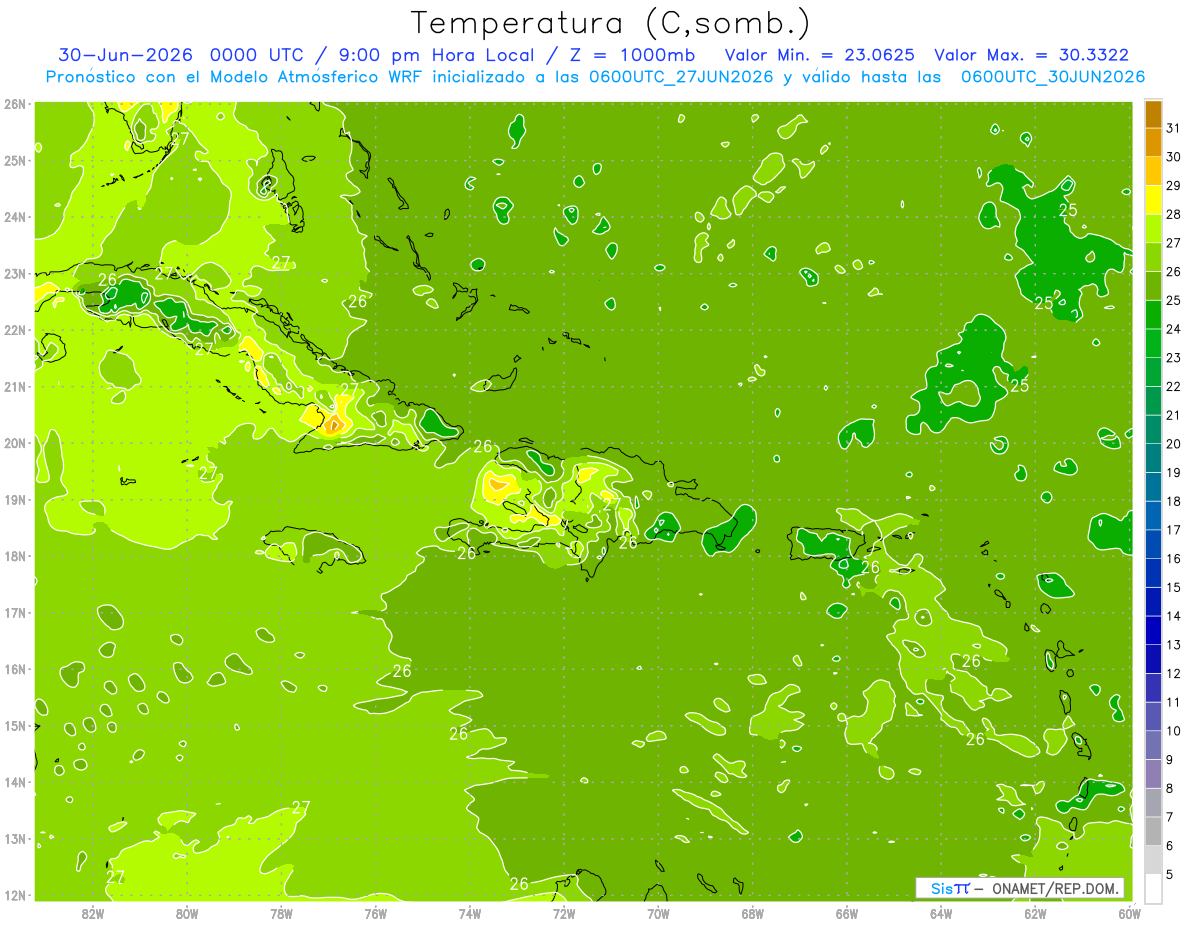
Task: Click the valid-until time "0600UTC_30JUN2026"
Action: tap(1053, 76)
